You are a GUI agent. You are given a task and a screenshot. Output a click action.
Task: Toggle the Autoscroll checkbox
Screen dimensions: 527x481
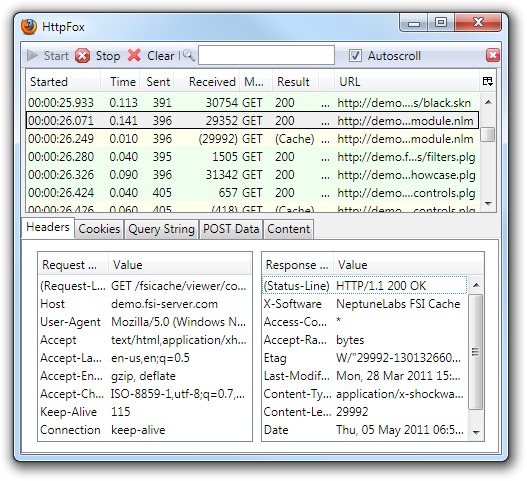click(x=355, y=55)
